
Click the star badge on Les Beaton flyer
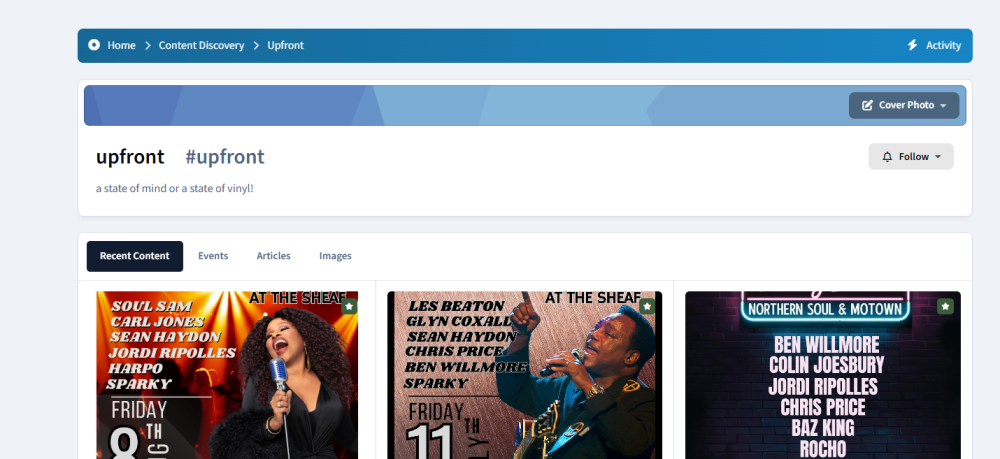647,307
